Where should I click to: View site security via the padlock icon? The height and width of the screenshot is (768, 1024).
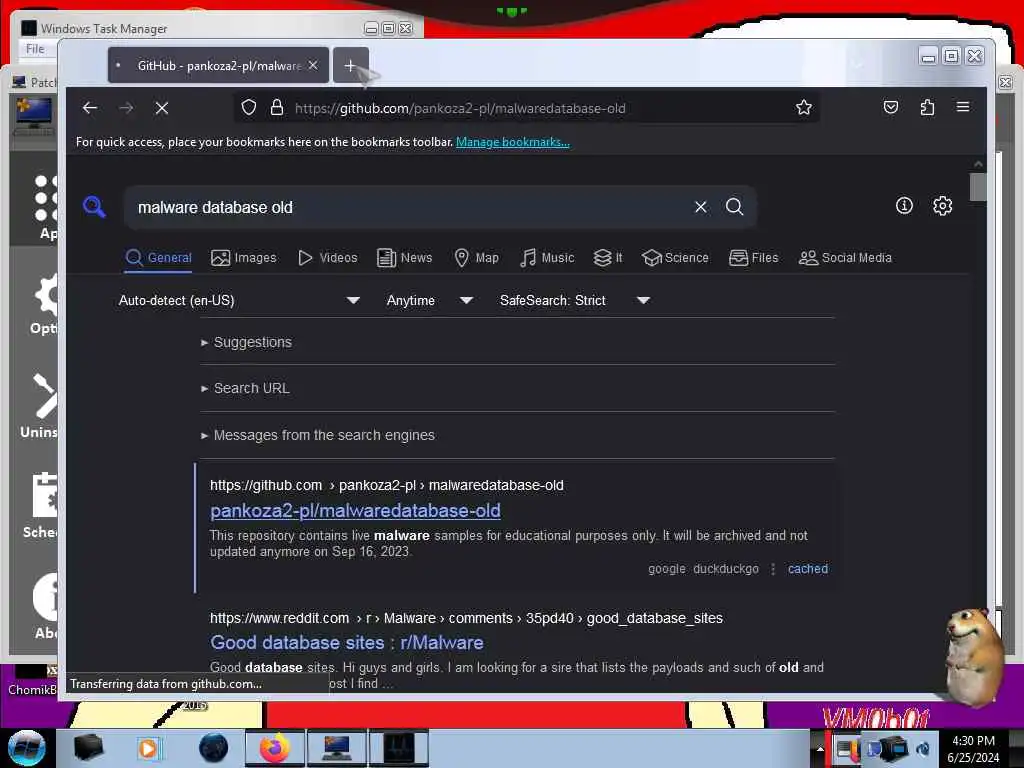point(277,108)
